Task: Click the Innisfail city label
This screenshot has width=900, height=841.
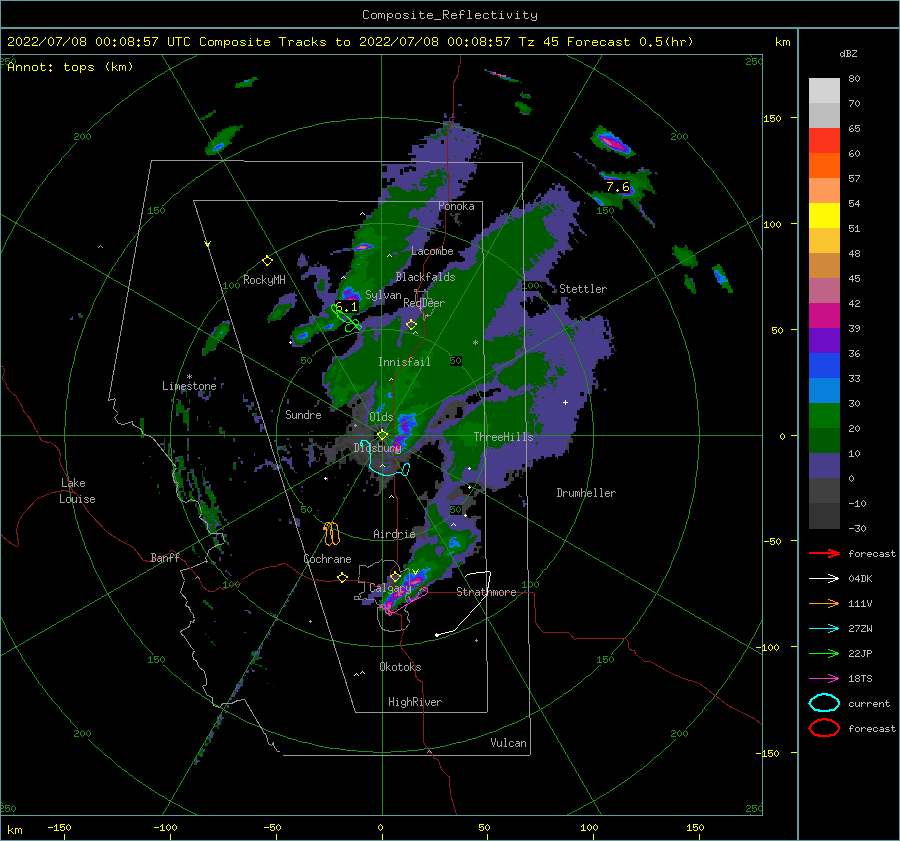Action: point(404,362)
